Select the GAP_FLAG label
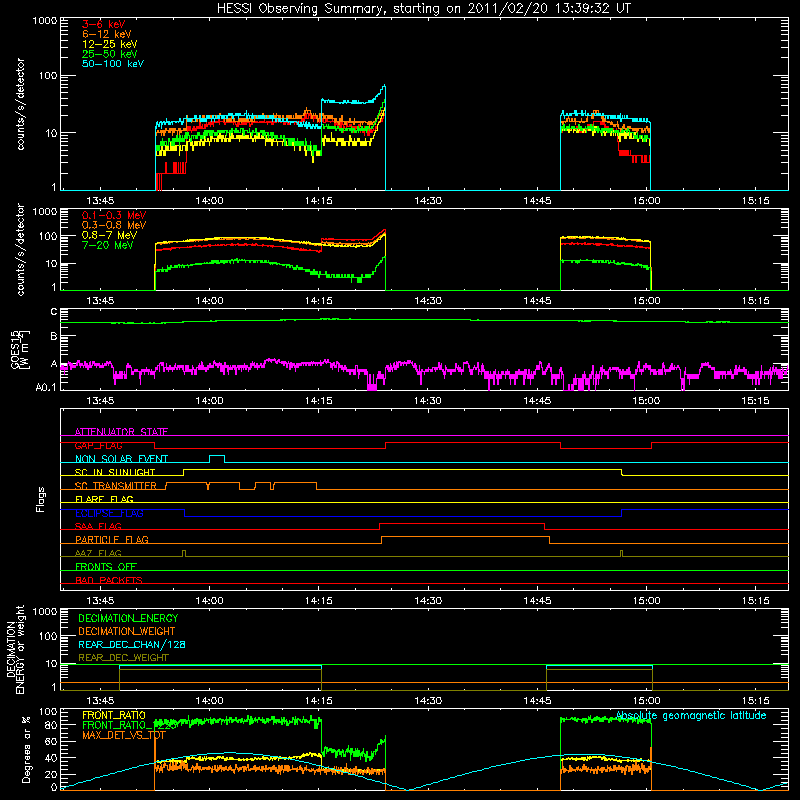 coord(98,445)
